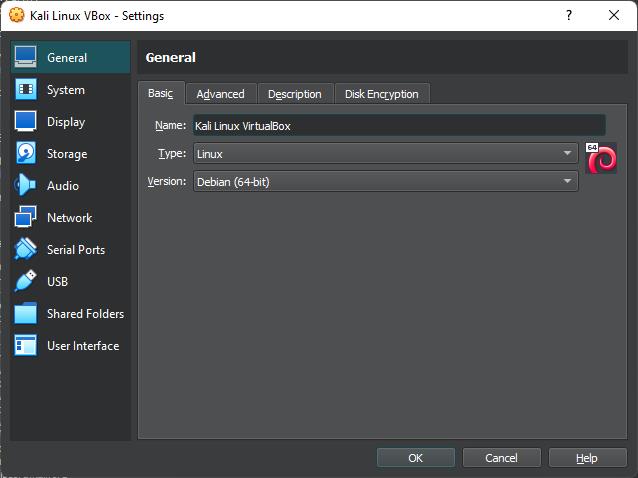Screen dimensions: 638x478
Task: Click the question mark help button
Action: [569, 15]
